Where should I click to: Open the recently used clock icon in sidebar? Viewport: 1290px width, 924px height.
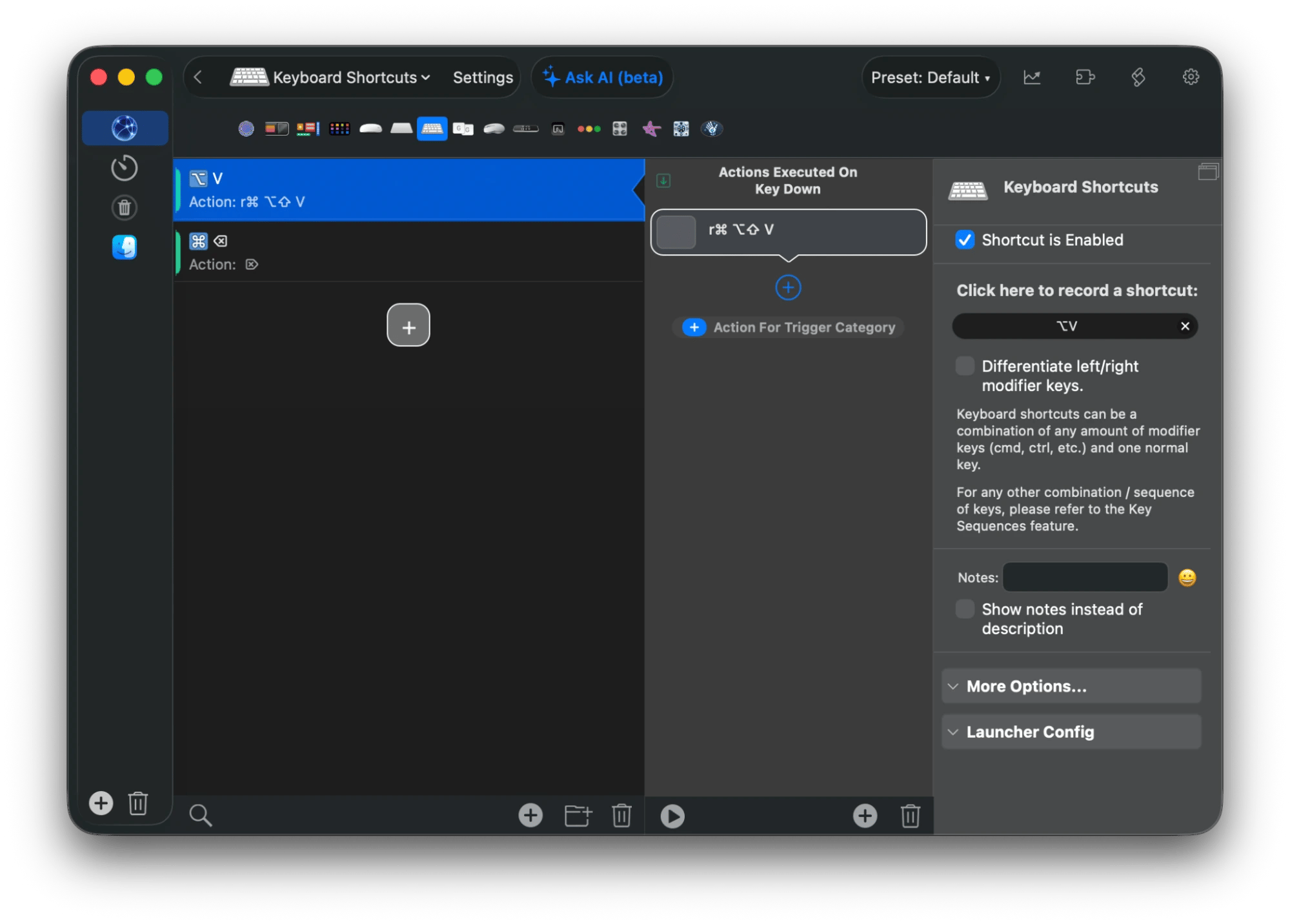pyautogui.click(x=125, y=168)
